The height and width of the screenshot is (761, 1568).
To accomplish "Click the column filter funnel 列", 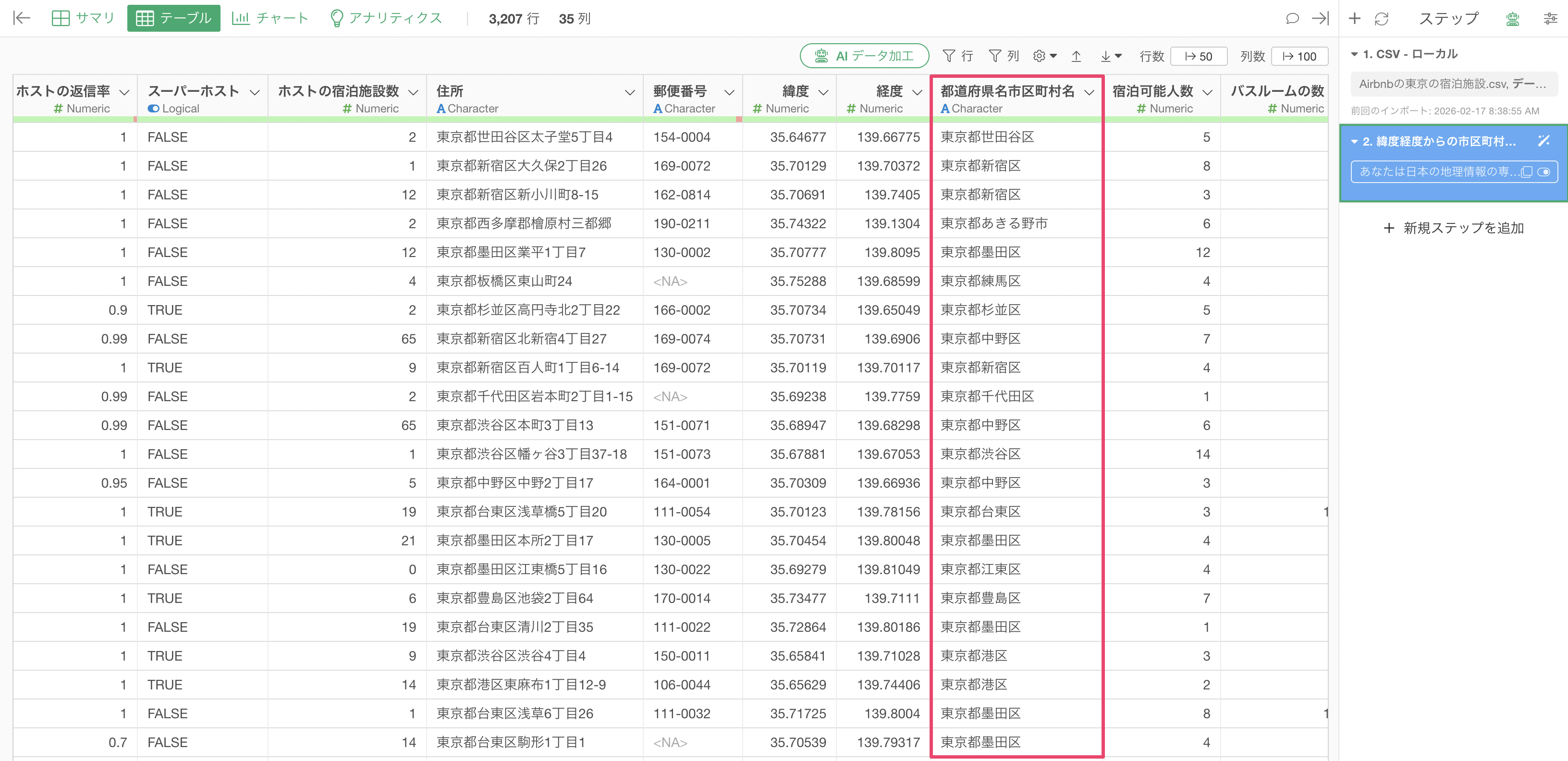I will pos(1004,57).
